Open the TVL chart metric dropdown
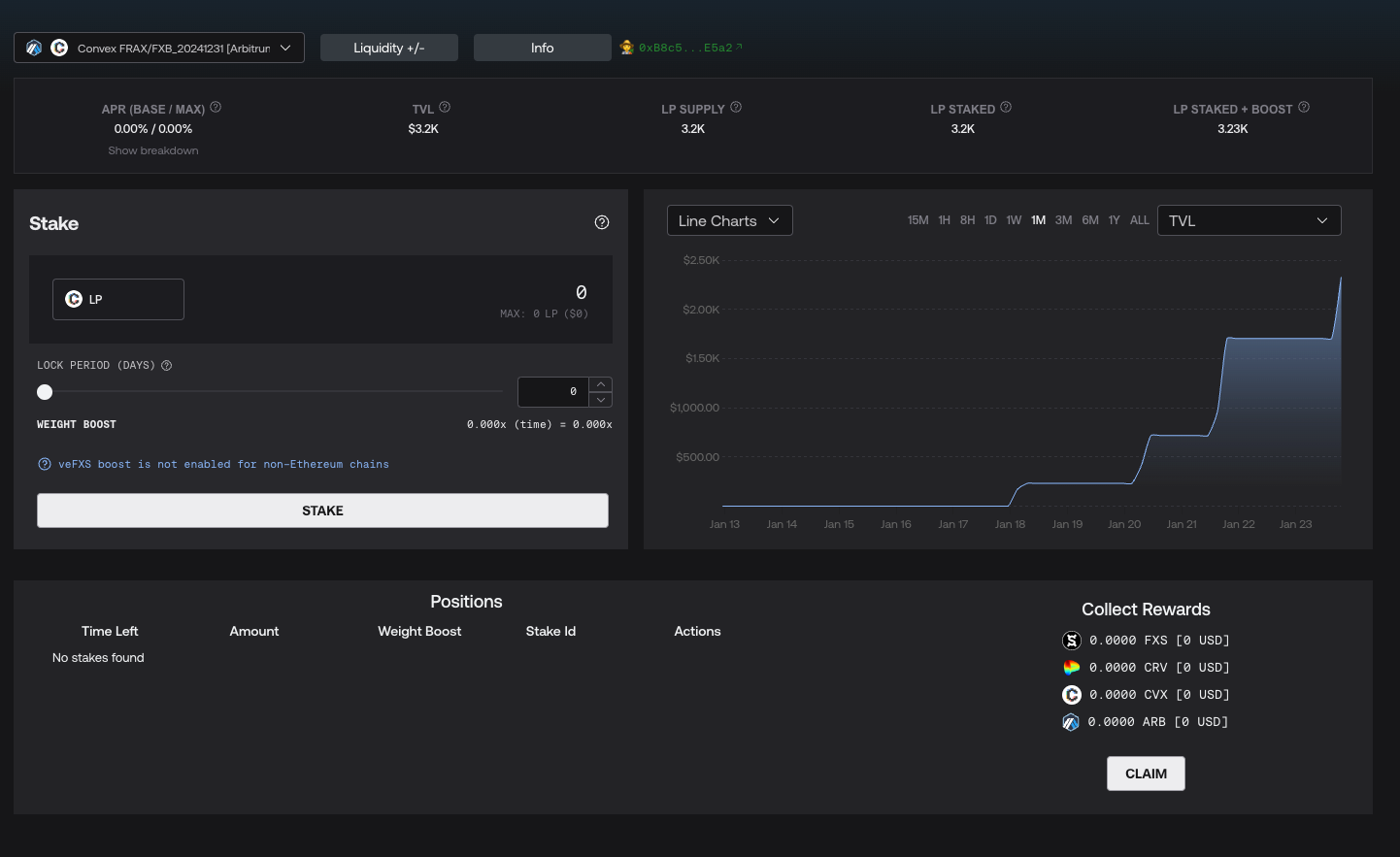 pyautogui.click(x=1249, y=220)
